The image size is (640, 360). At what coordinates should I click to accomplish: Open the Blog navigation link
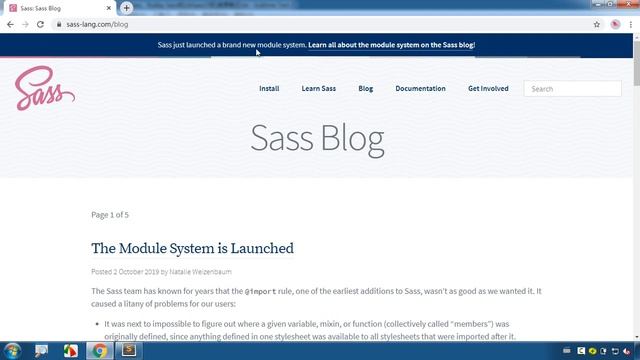click(366, 89)
